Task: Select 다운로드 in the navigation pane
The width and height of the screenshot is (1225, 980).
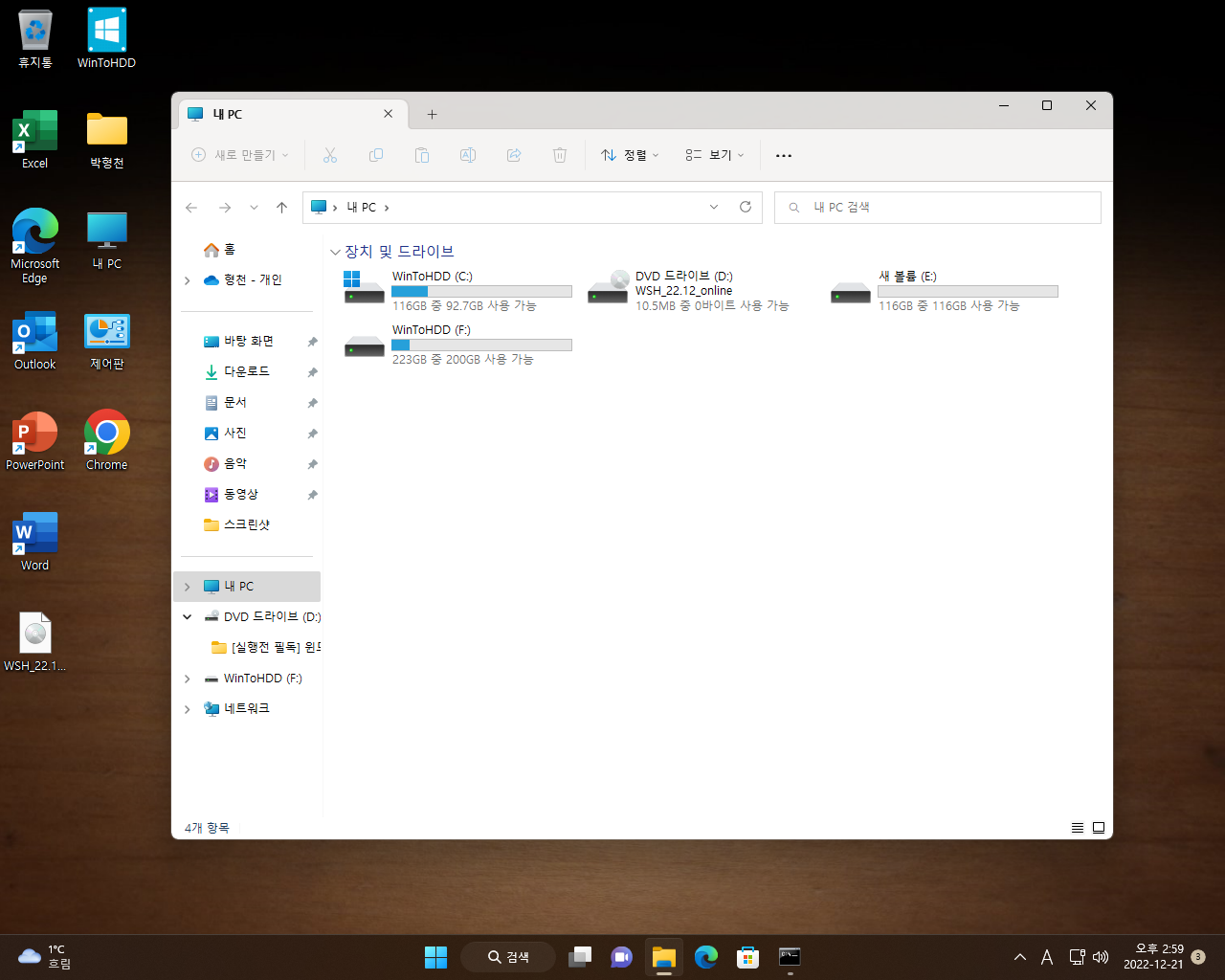Action: (247, 371)
